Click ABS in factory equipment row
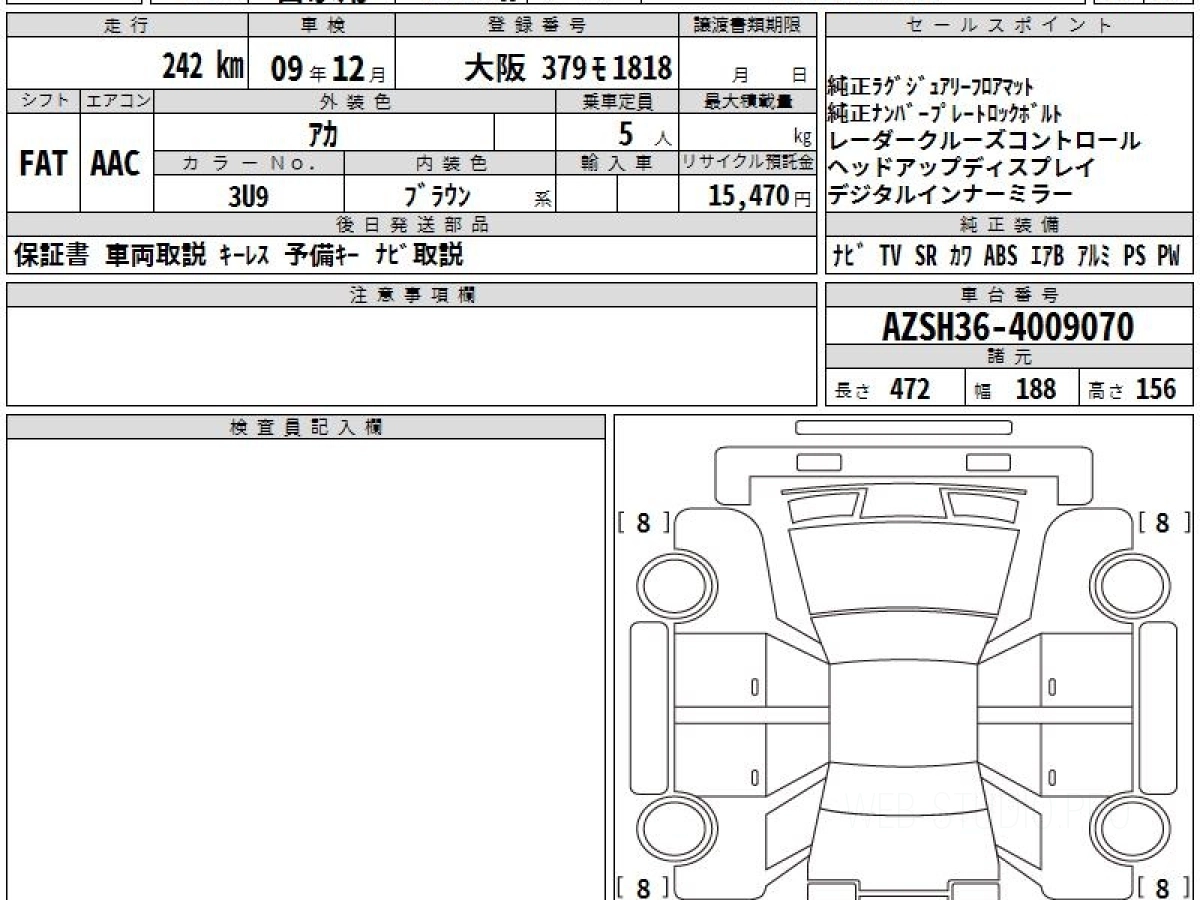This screenshot has height=900, width=1200. coord(1001,256)
